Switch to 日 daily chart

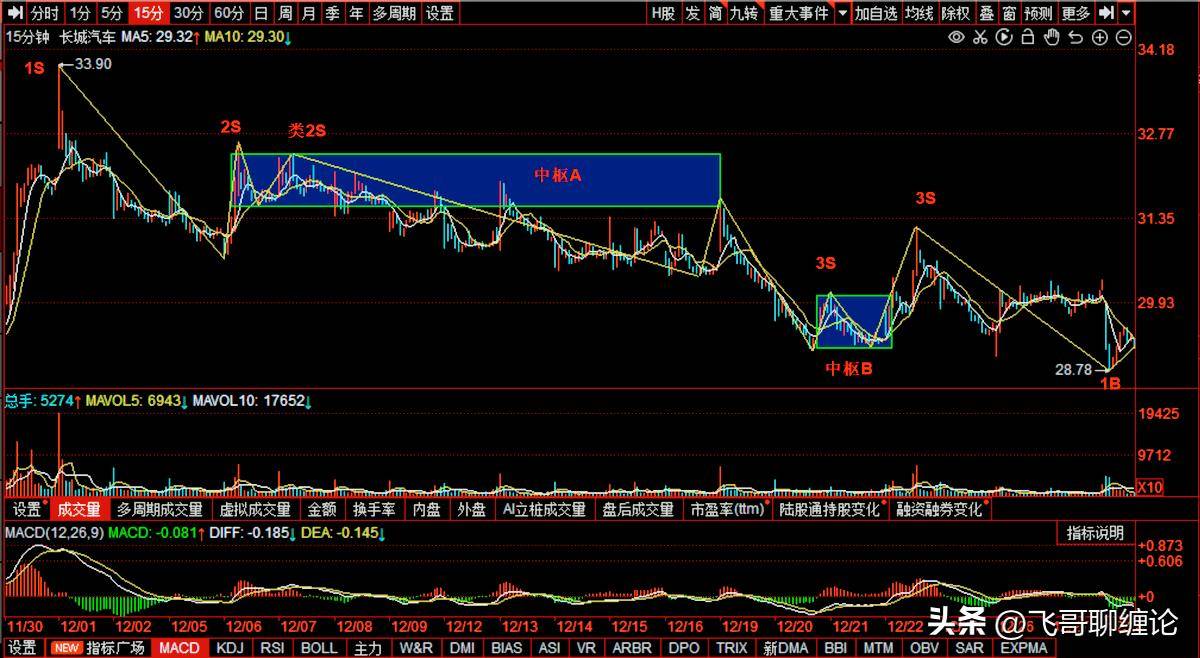261,13
